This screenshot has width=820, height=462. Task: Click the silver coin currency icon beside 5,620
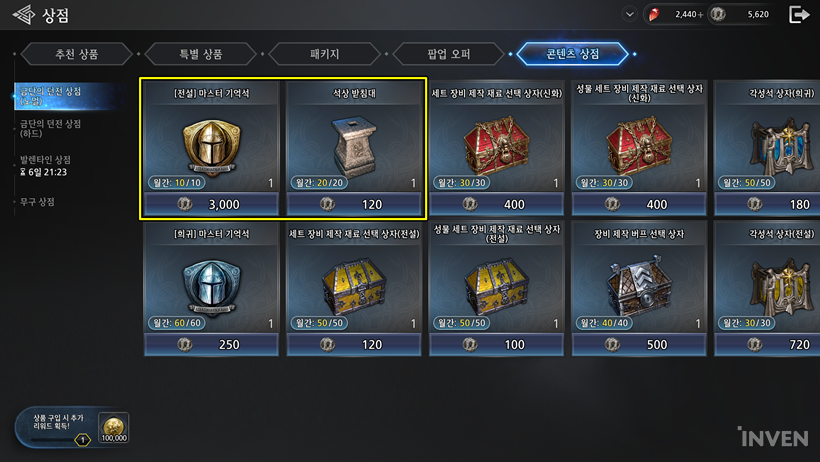pyautogui.click(x=718, y=14)
